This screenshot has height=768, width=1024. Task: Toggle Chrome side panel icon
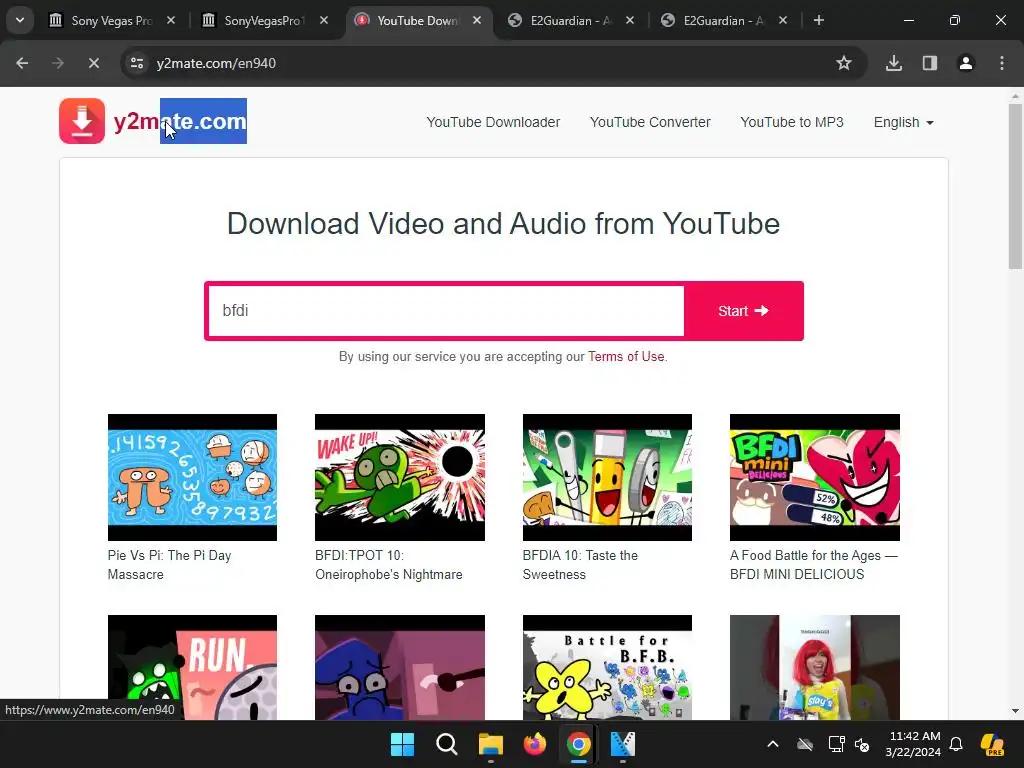point(930,63)
